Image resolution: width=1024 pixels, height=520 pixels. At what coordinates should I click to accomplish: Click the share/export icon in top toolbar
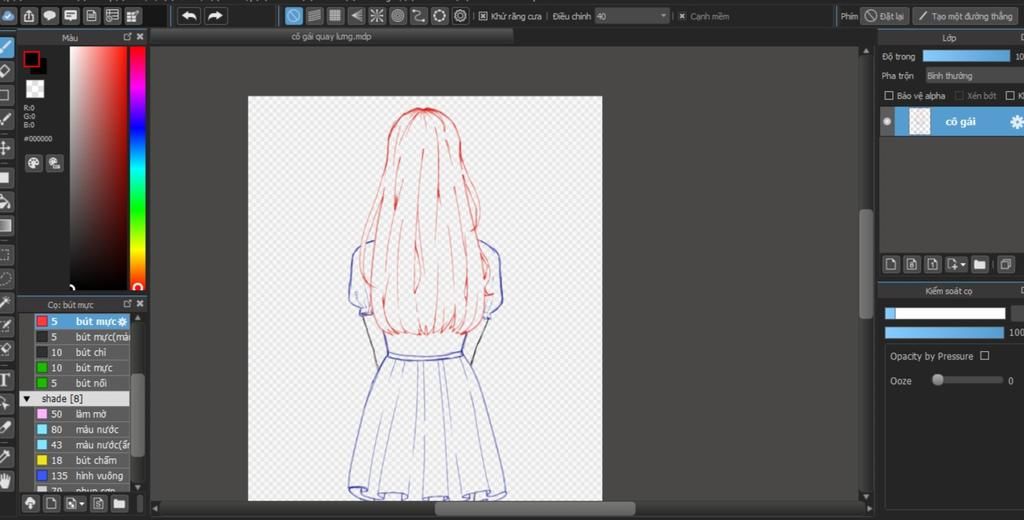tap(29, 16)
